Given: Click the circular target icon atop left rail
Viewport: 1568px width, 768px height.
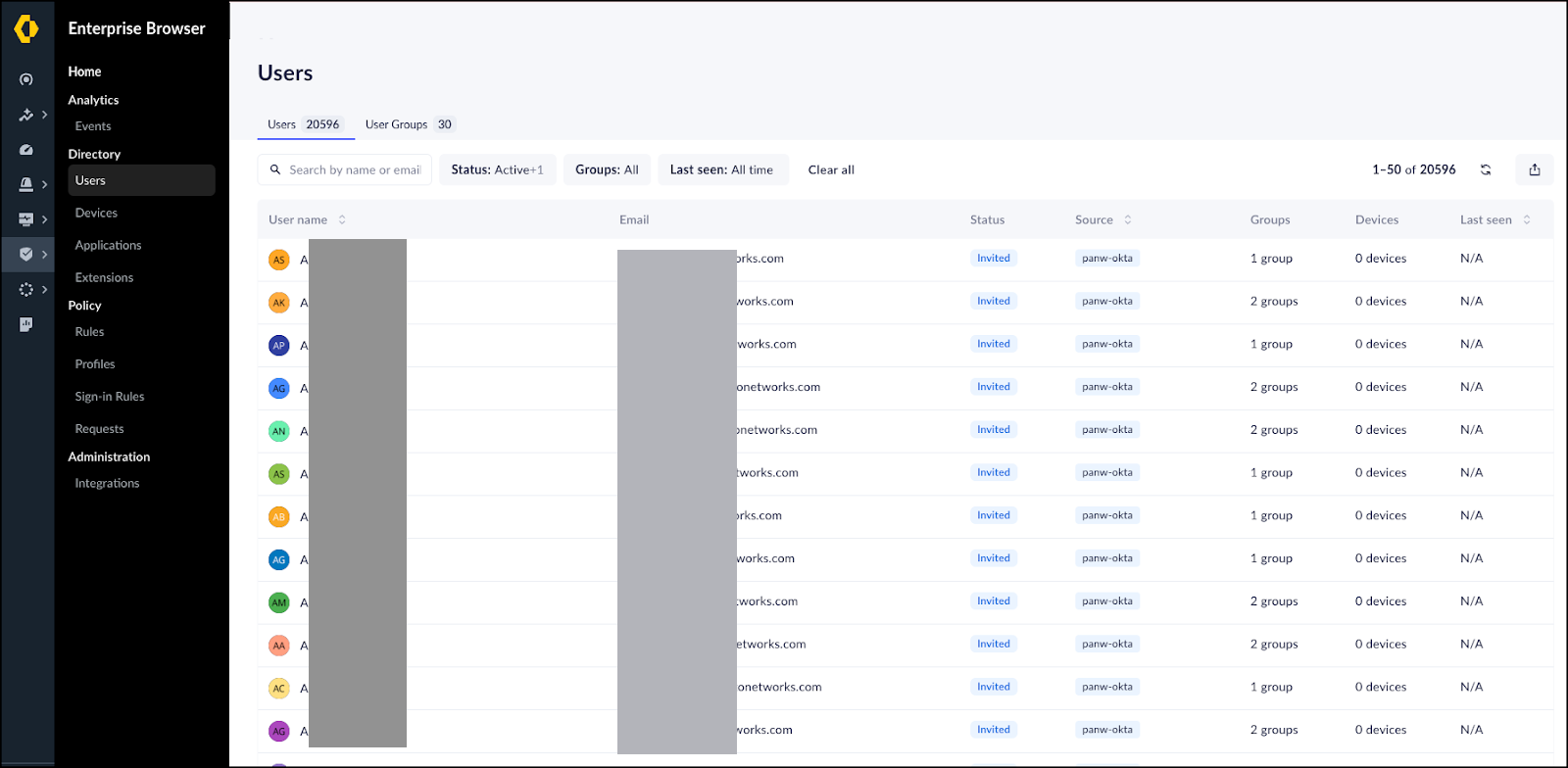Looking at the screenshot, I should click(26, 79).
